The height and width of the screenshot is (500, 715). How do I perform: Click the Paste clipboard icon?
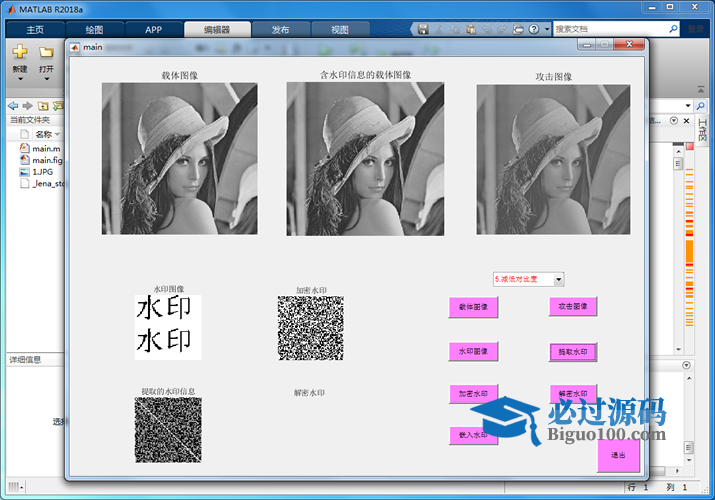tap(471, 29)
